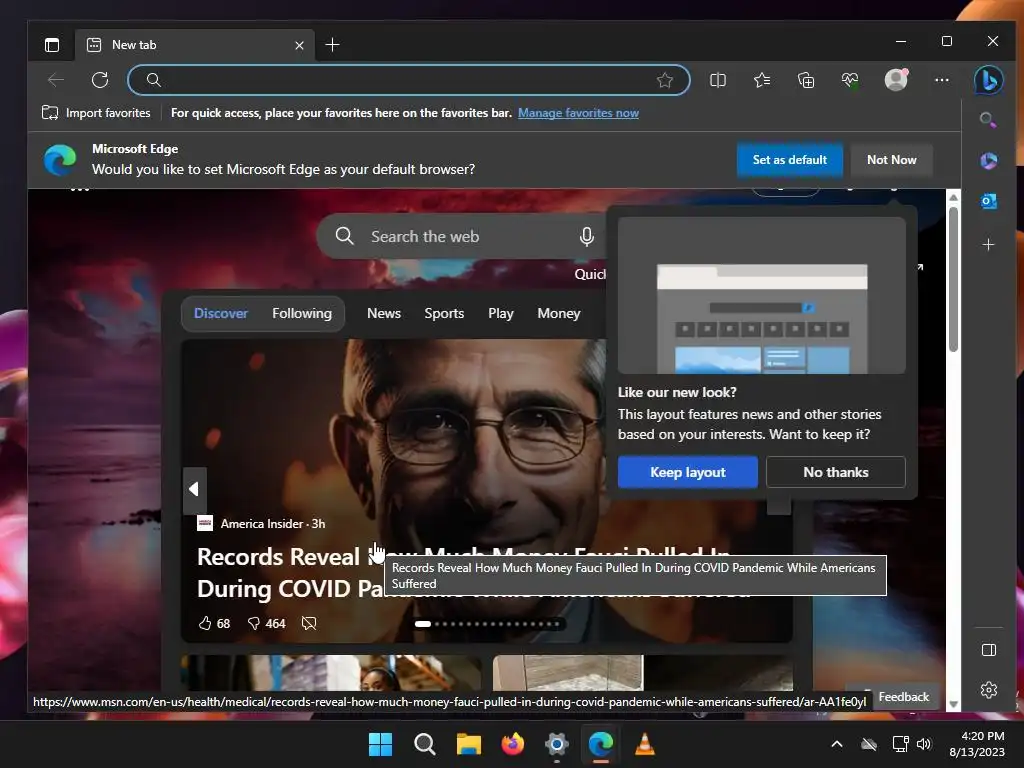Open Outlook sidebar icon
1024x768 pixels.
[988, 202]
